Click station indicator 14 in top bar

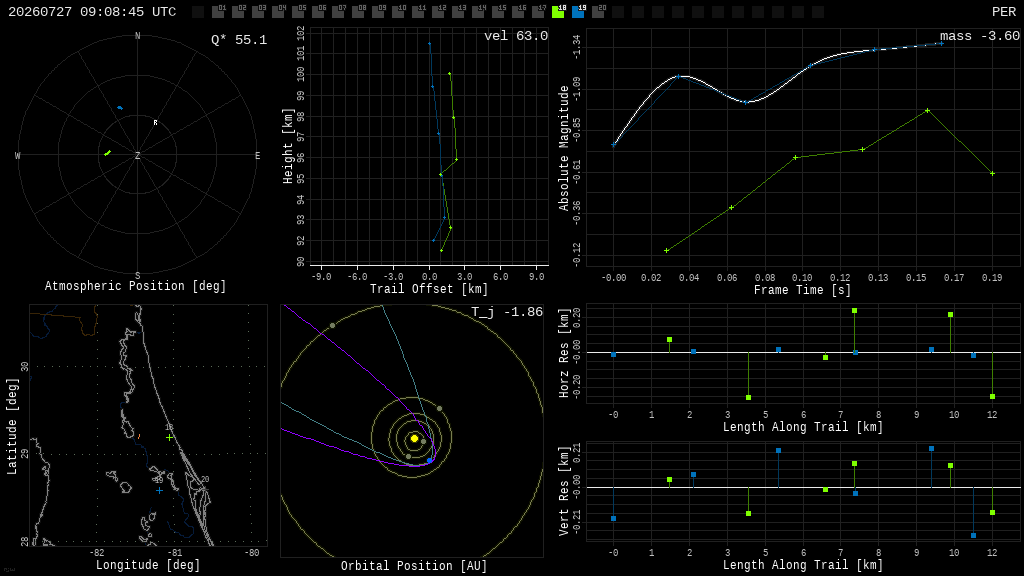tap(478, 12)
